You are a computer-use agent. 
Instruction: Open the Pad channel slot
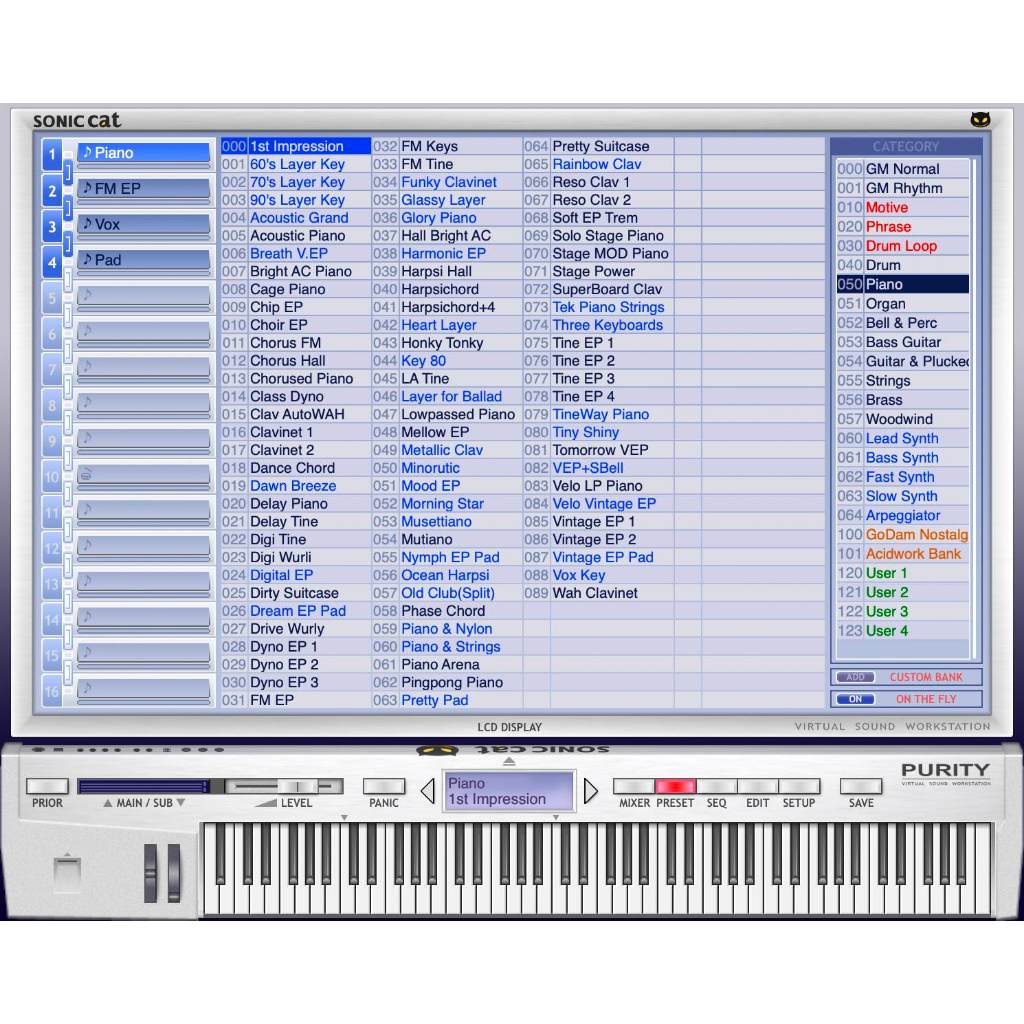[144, 260]
